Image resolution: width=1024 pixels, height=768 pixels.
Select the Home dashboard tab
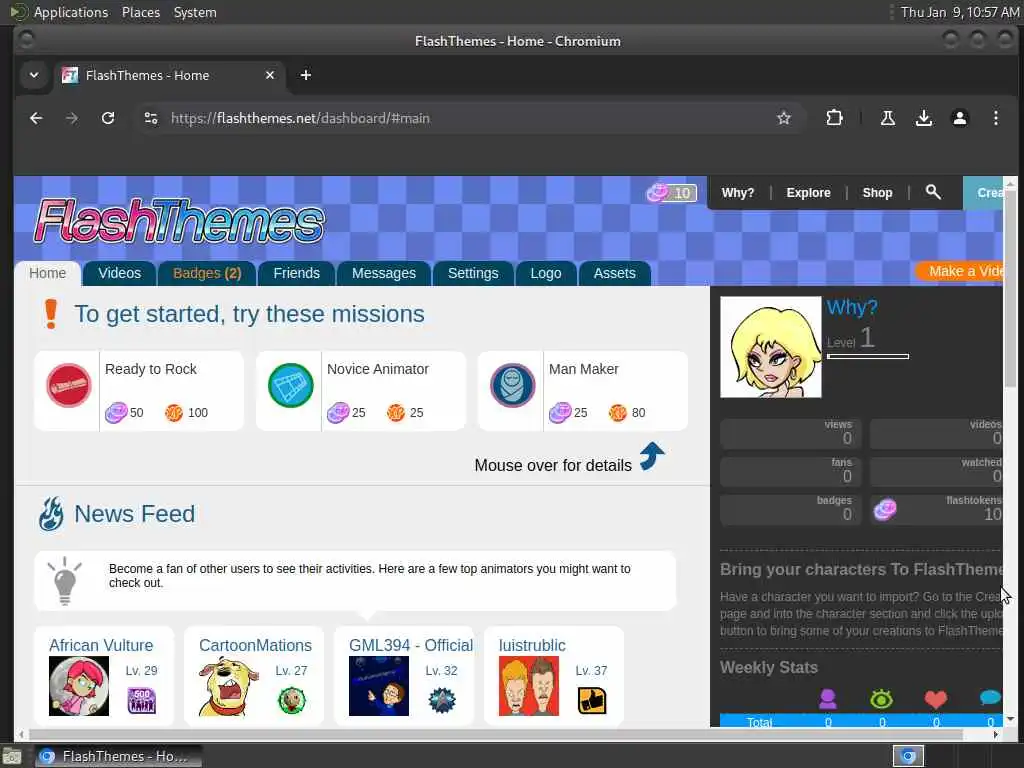[x=48, y=273]
